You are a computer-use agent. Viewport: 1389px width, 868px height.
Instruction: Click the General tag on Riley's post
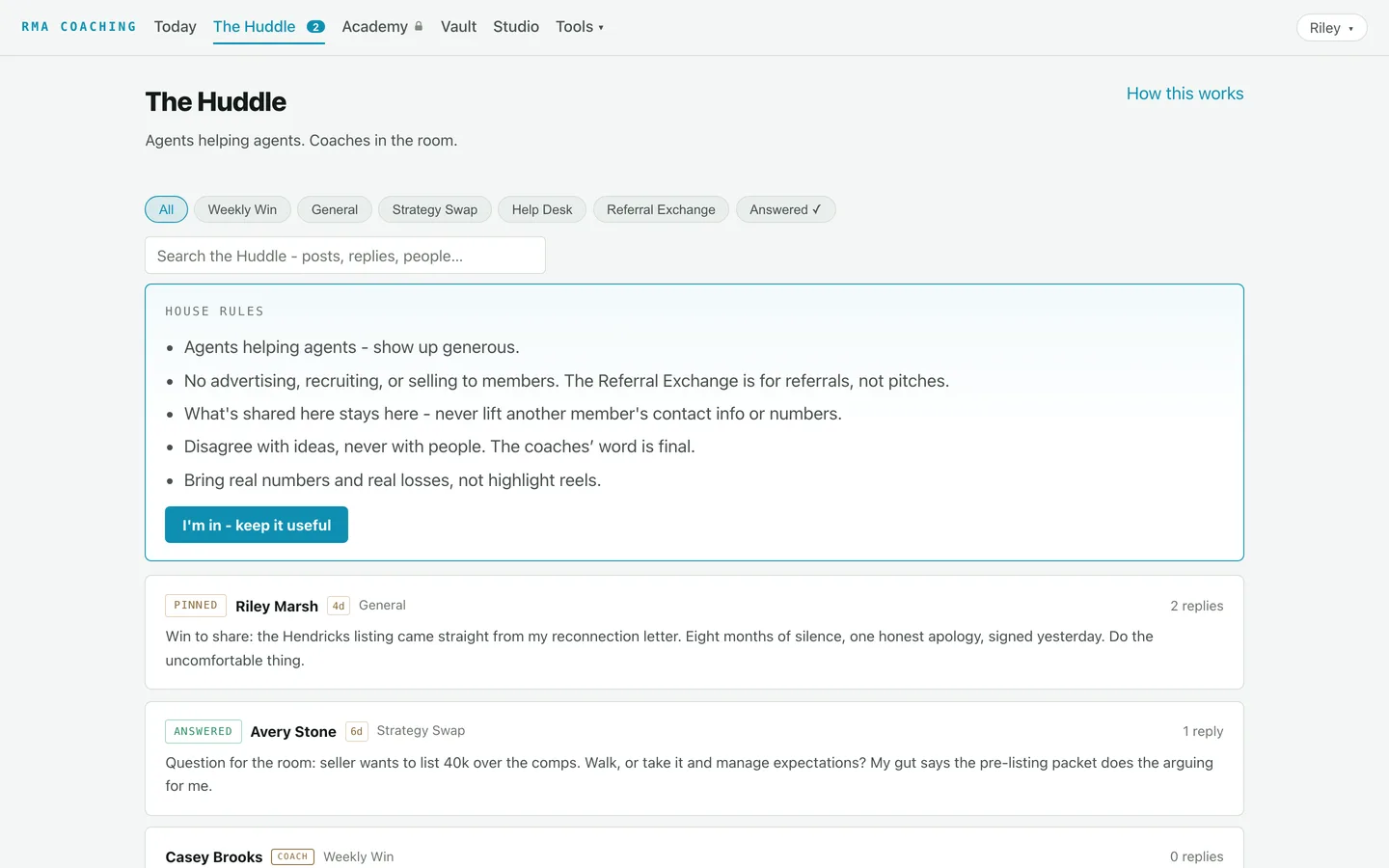pyautogui.click(x=382, y=605)
